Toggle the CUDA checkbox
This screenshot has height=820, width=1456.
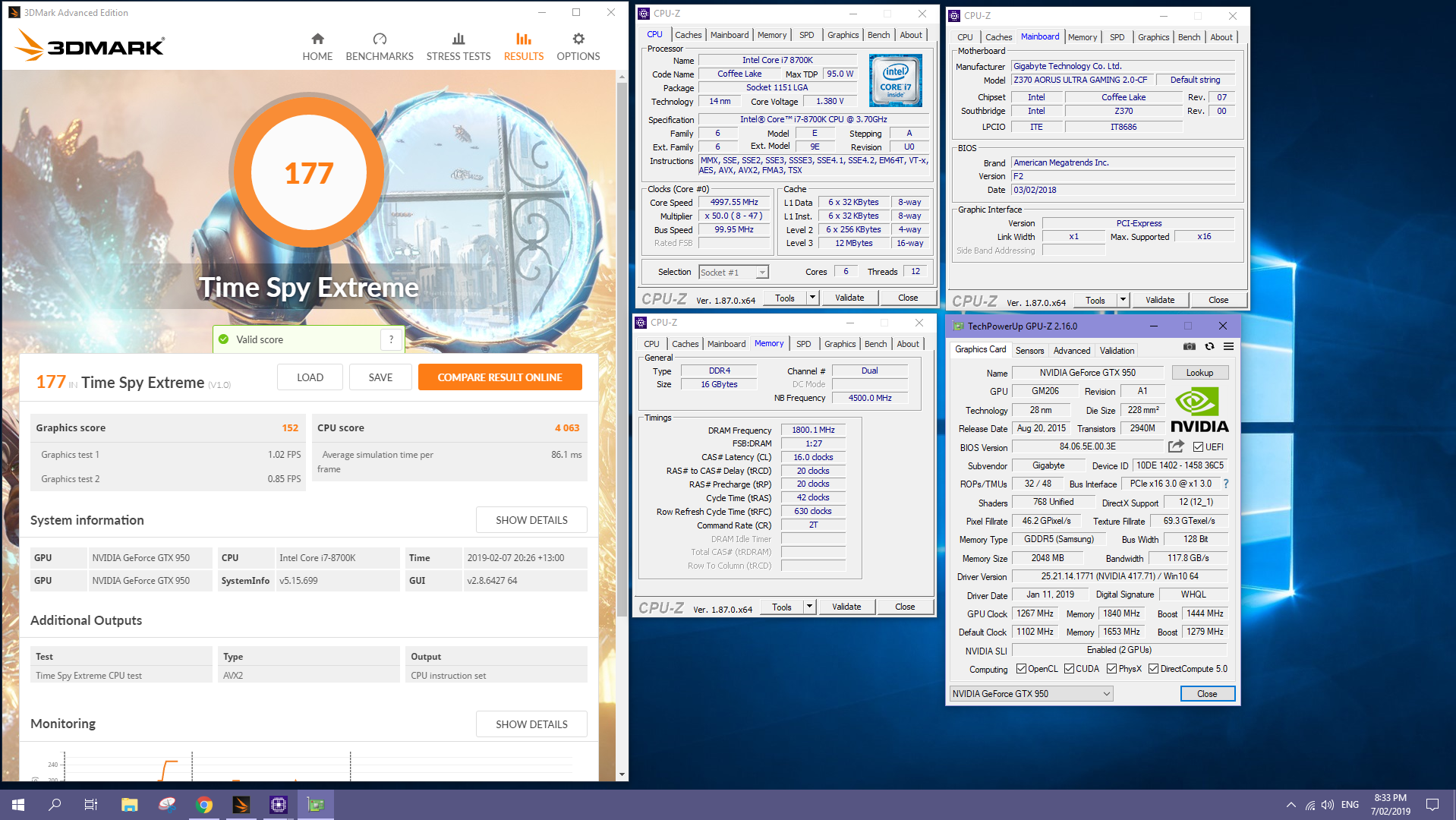(x=1069, y=669)
